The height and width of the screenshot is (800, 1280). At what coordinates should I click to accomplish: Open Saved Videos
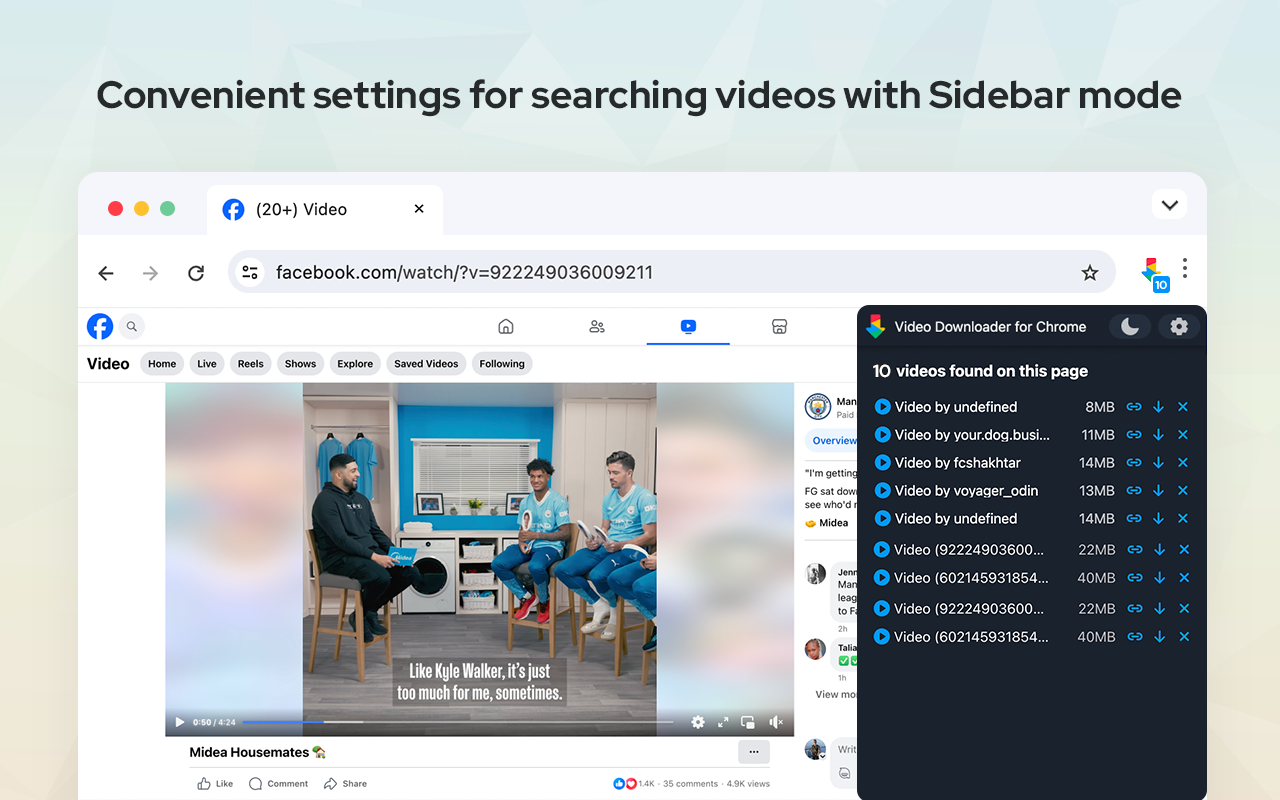pyautogui.click(x=426, y=364)
